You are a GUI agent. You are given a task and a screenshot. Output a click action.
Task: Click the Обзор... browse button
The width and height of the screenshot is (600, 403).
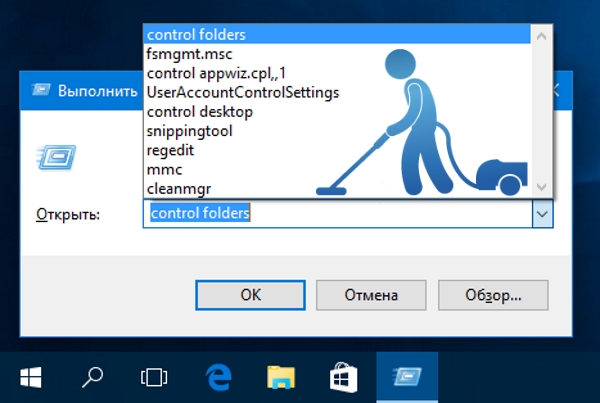[x=494, y=295]
